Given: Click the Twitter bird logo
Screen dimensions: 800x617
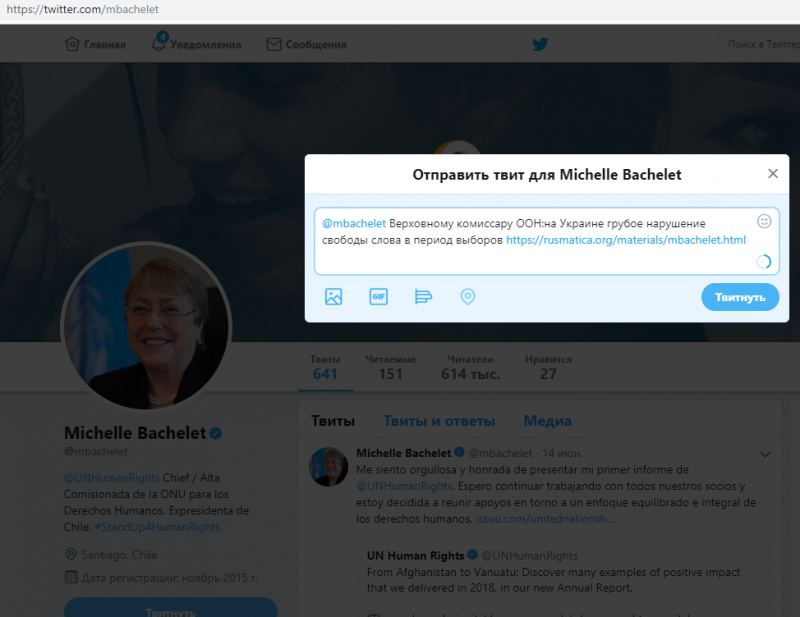Looking at the screenshot, I should click(x=540, y=44).
